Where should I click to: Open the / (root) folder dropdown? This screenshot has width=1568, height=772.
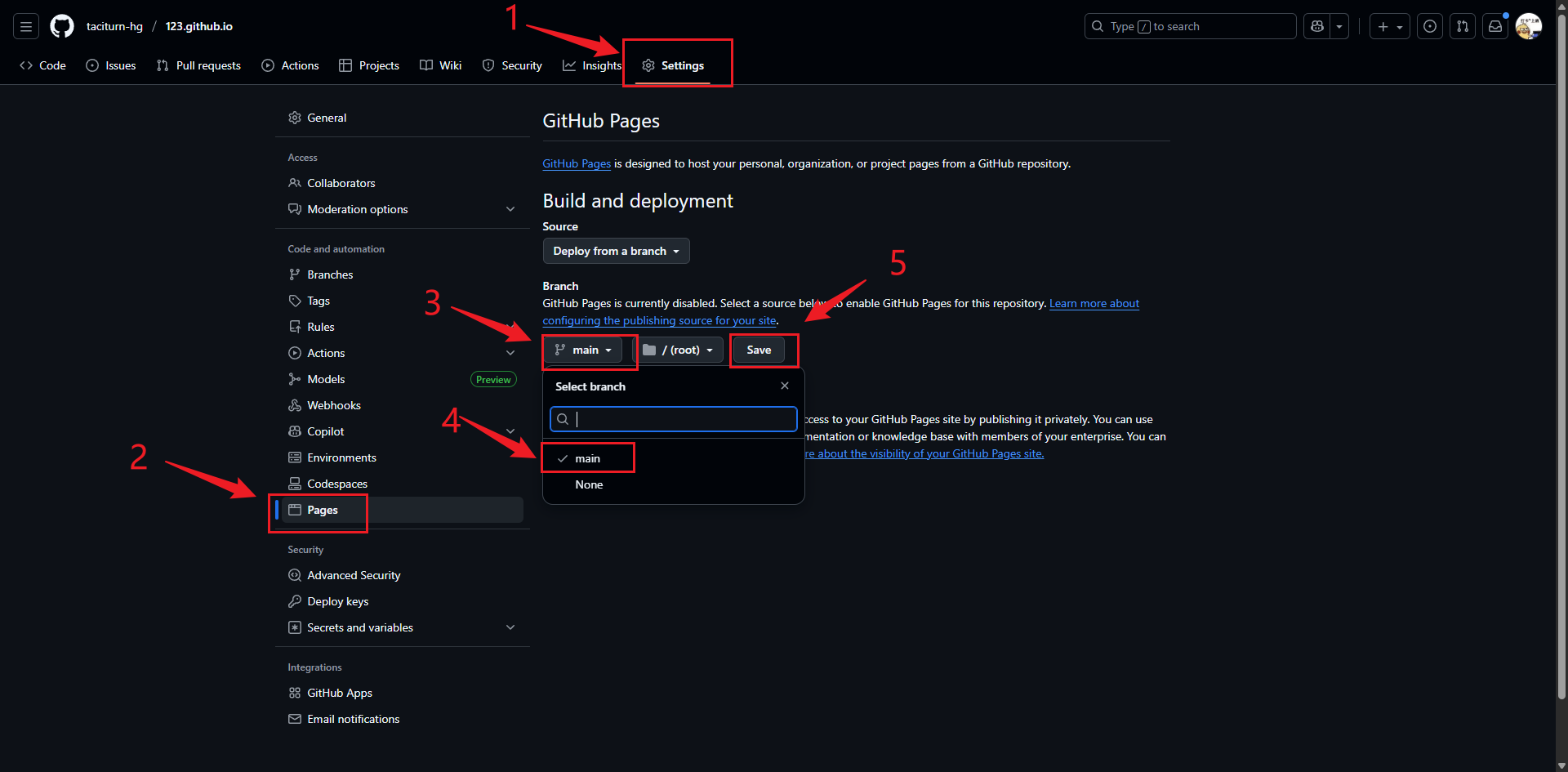coord(678,350)
